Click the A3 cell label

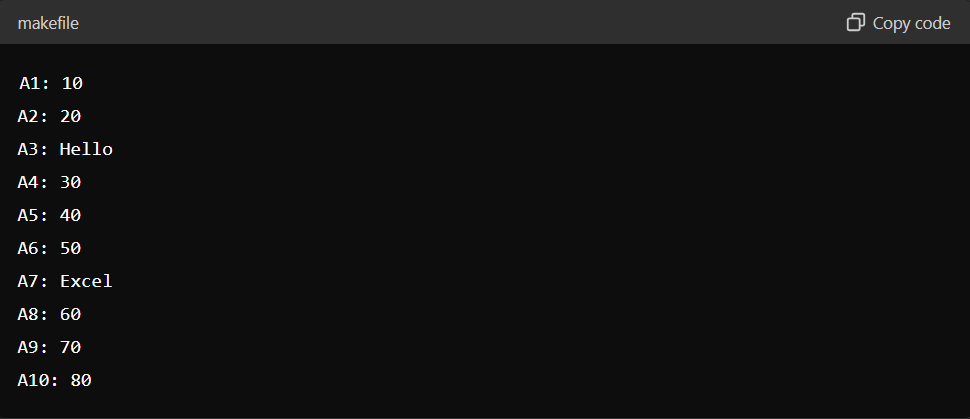pyautogui.click(x=28, y=149)
